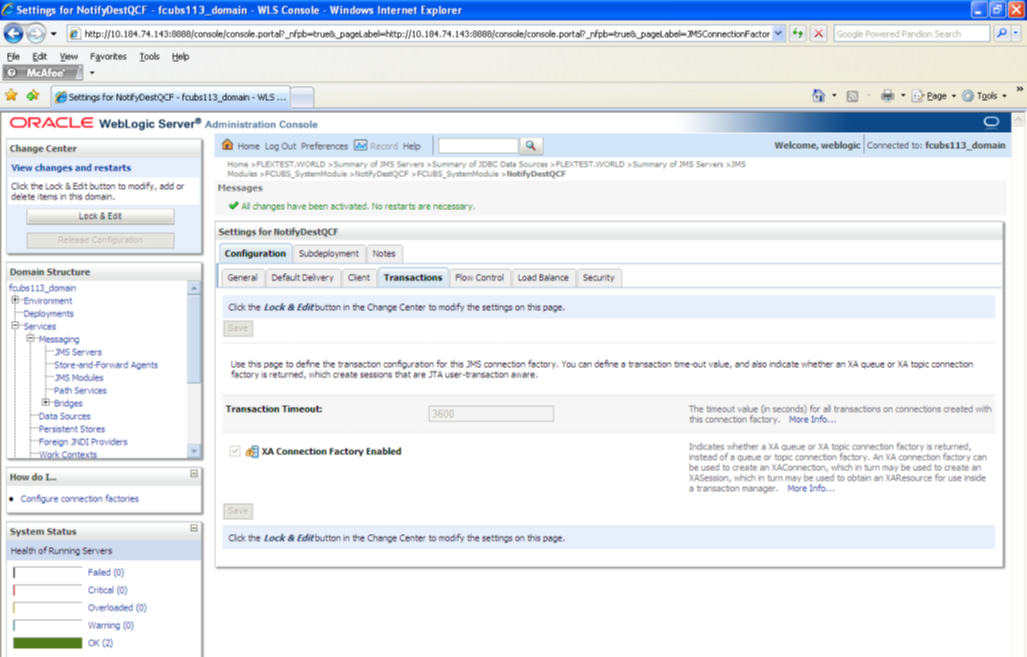Image resolution: width=1027 pixels, height=657 pixels.
Task: Click the WebLogic Home house icon
Action: click(227, 145)
